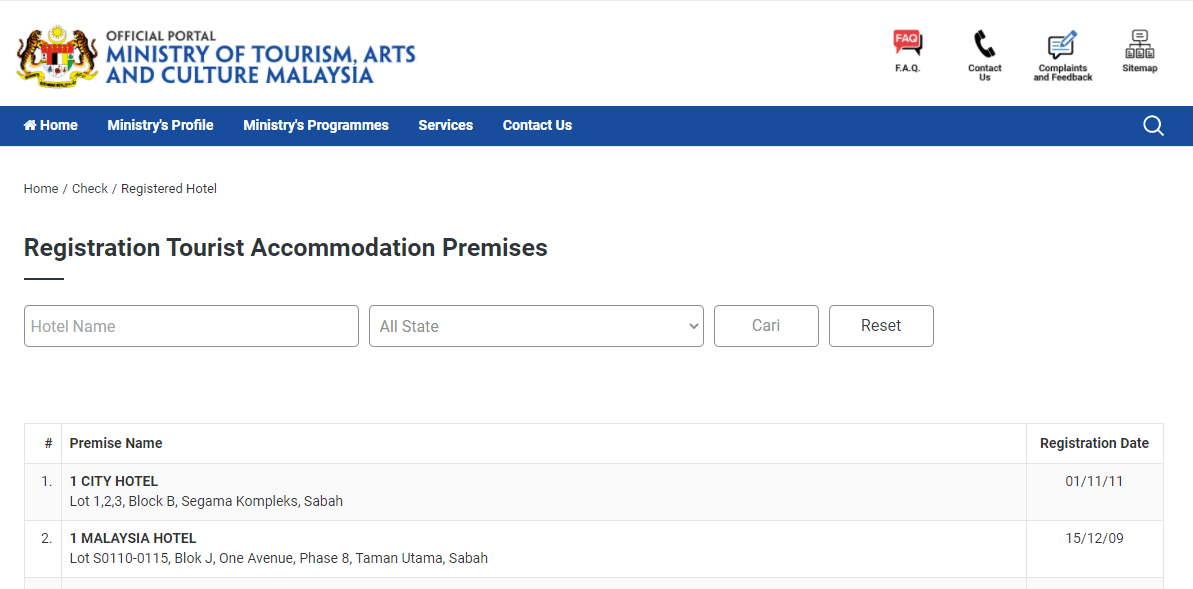Select Contact Us in navigation bar
The height and width of the screenshot is (589, 1193).
click(x=537, y=126)
